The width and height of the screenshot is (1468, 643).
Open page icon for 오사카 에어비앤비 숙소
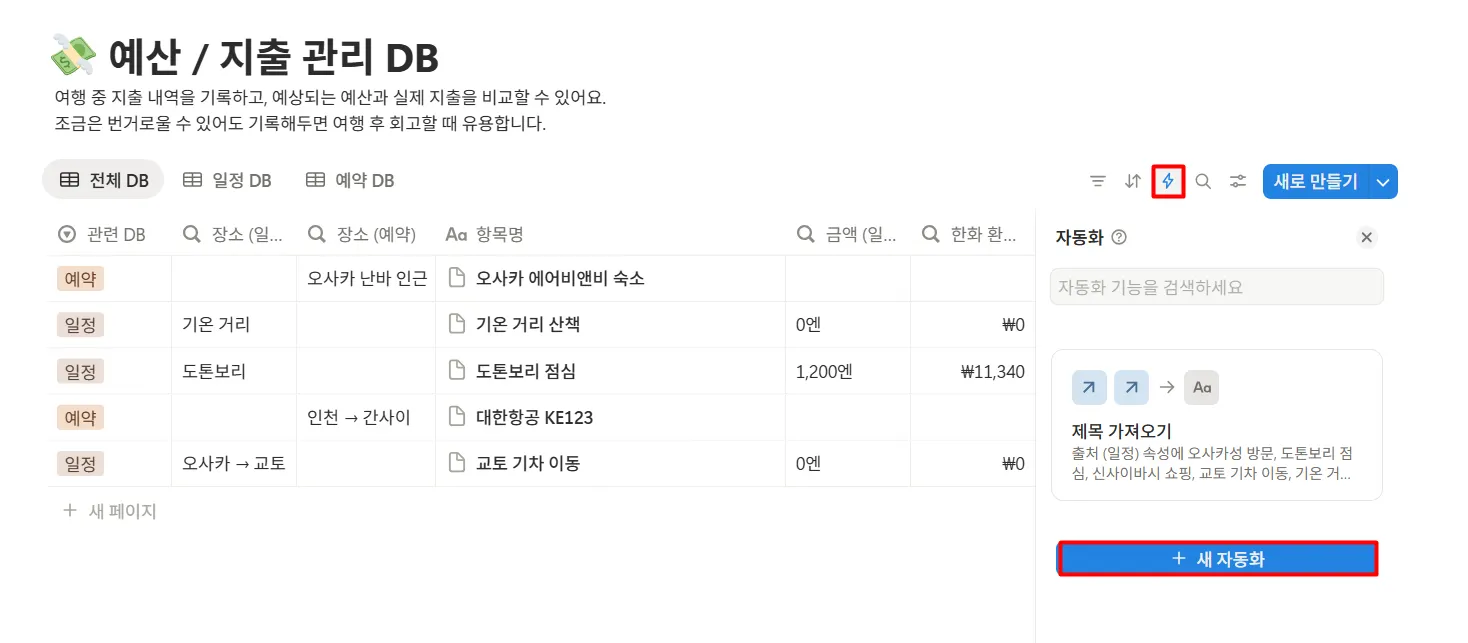click(457, 279)
